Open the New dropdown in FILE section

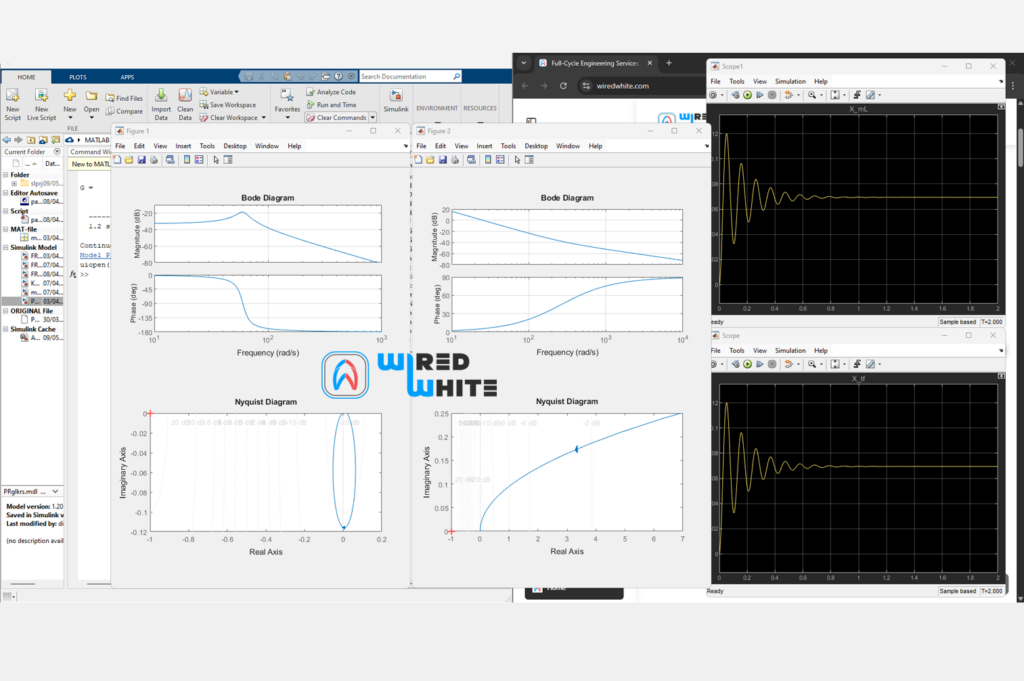(x=70, y=104)
